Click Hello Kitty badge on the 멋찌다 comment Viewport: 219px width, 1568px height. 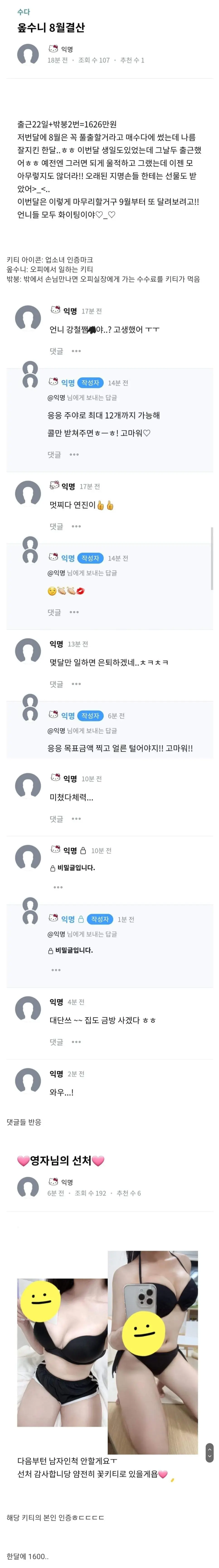click(54, 486)
